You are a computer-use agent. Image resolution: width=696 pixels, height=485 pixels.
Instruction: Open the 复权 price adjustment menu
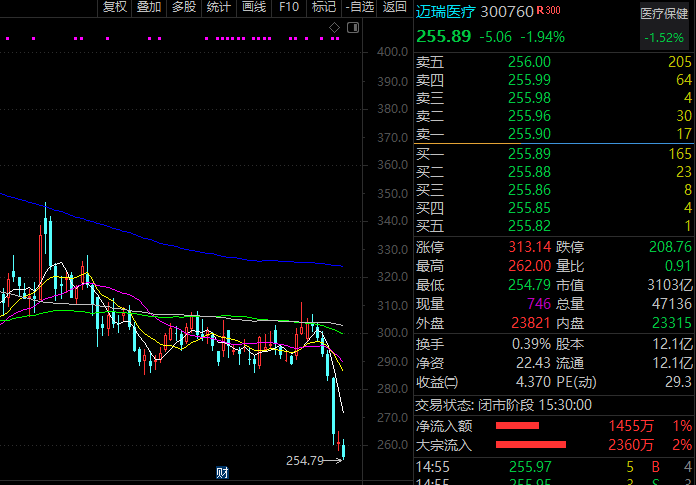pyautogui.click(x=115, y=7)
